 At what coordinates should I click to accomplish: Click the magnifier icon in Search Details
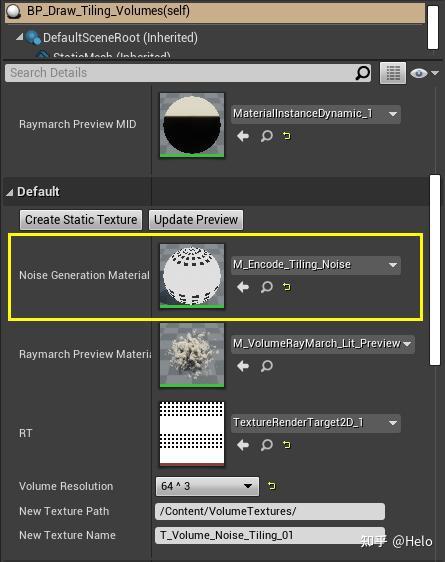[x=363, y=73]
